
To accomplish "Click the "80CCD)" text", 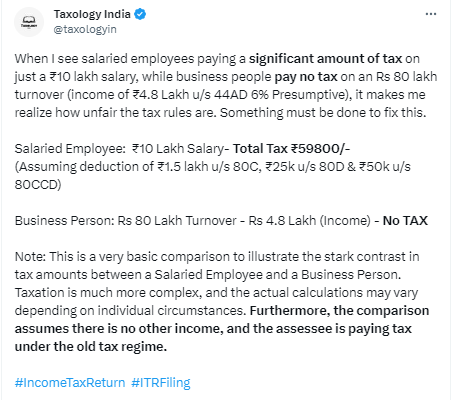I will [38, 185].
